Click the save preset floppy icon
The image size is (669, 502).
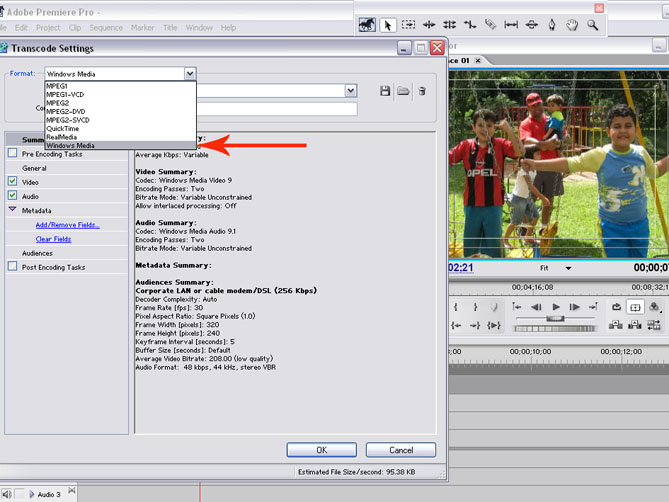pyautogui.click(x=385, y=91)
